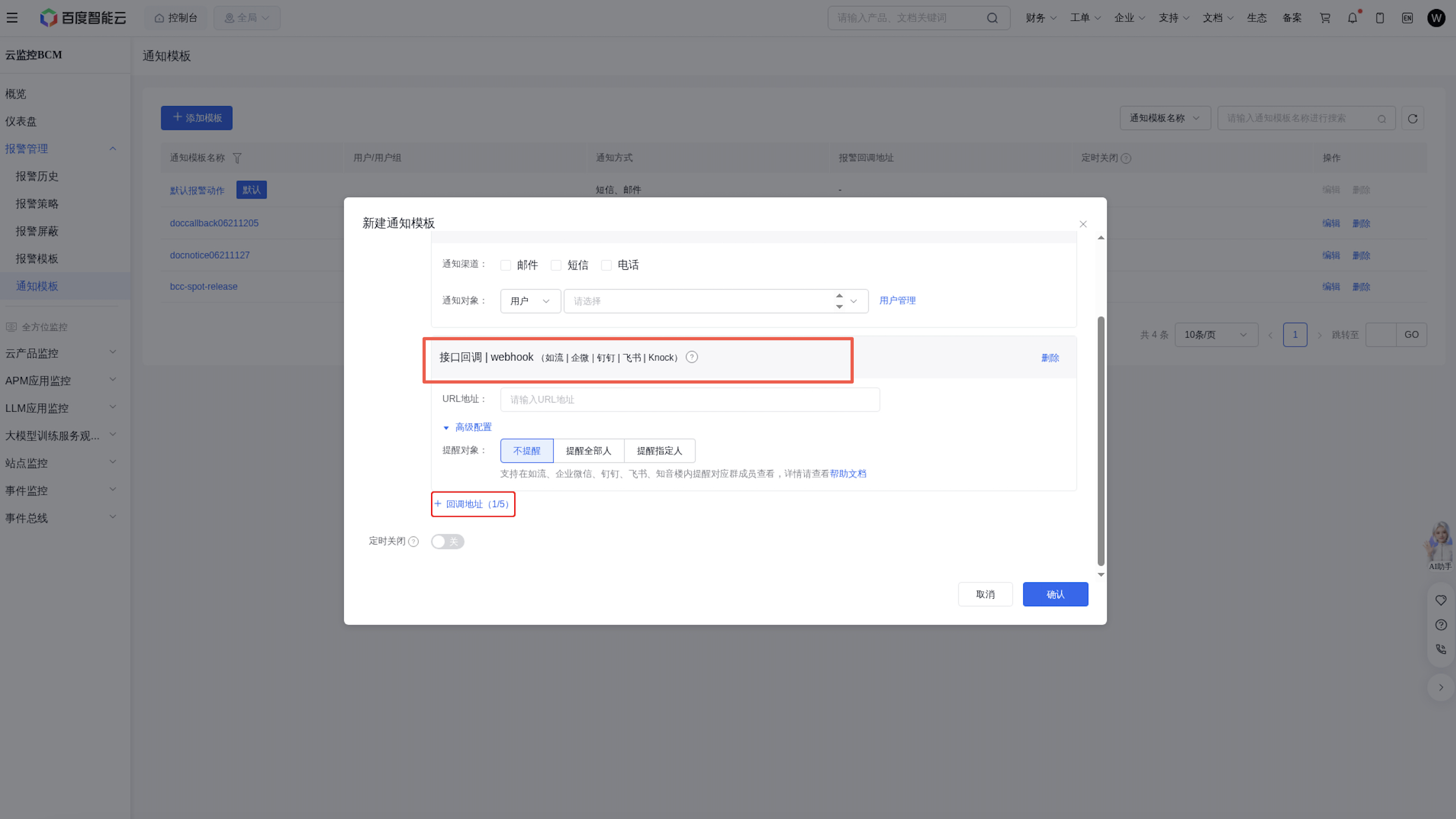Open the 10条/页 page size dropdown
Image resolution: width=1456 pixels, height=819 pixels.
point(1216,335)
